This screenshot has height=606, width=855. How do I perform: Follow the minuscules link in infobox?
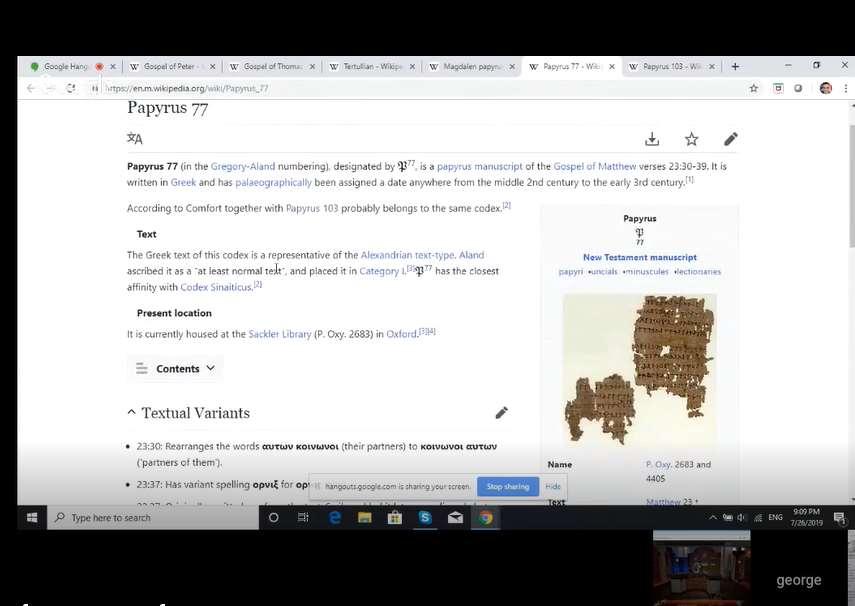point(647,271)
